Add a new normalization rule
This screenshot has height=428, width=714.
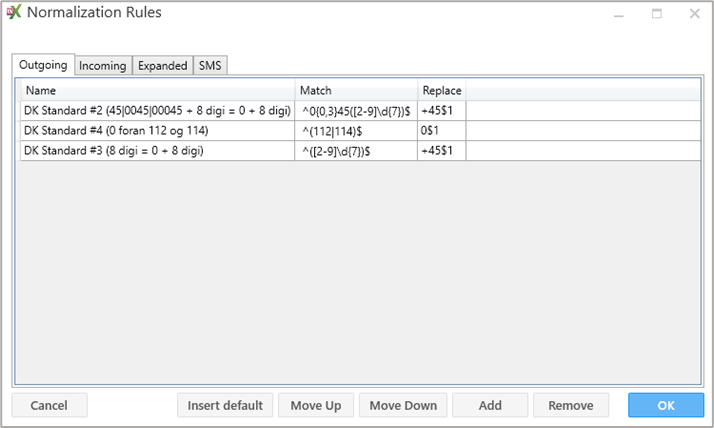tap(490, 405)
